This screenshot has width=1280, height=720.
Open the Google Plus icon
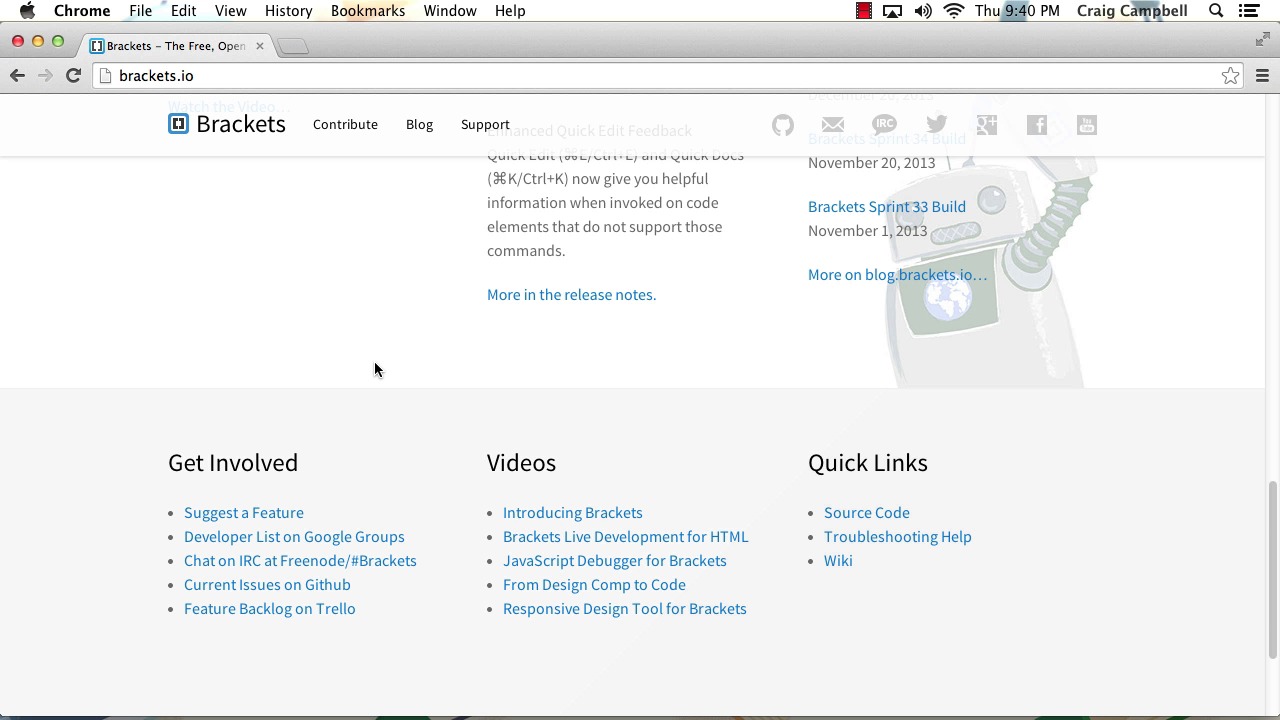coord(987,125)
